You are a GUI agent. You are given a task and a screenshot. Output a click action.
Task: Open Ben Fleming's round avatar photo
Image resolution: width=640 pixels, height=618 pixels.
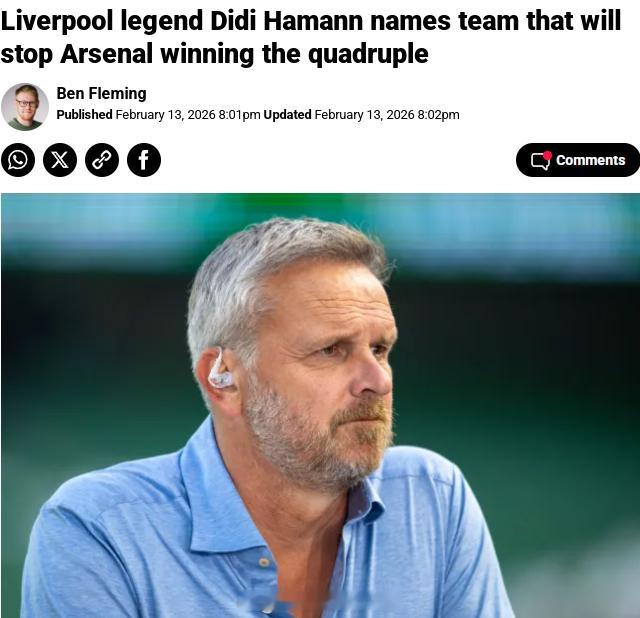tap(25, 107)
